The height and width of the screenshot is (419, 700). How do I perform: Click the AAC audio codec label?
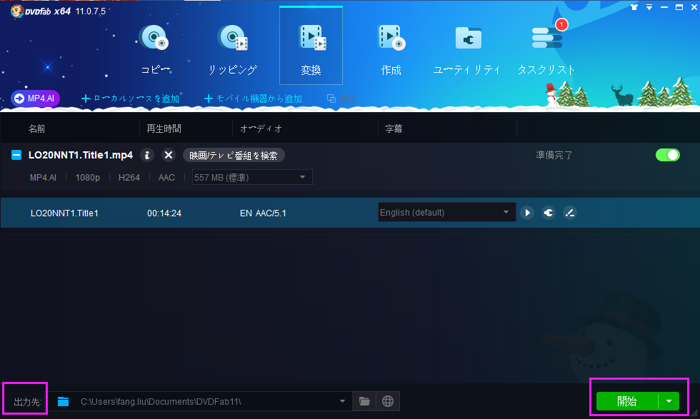(x=167, y=178)
